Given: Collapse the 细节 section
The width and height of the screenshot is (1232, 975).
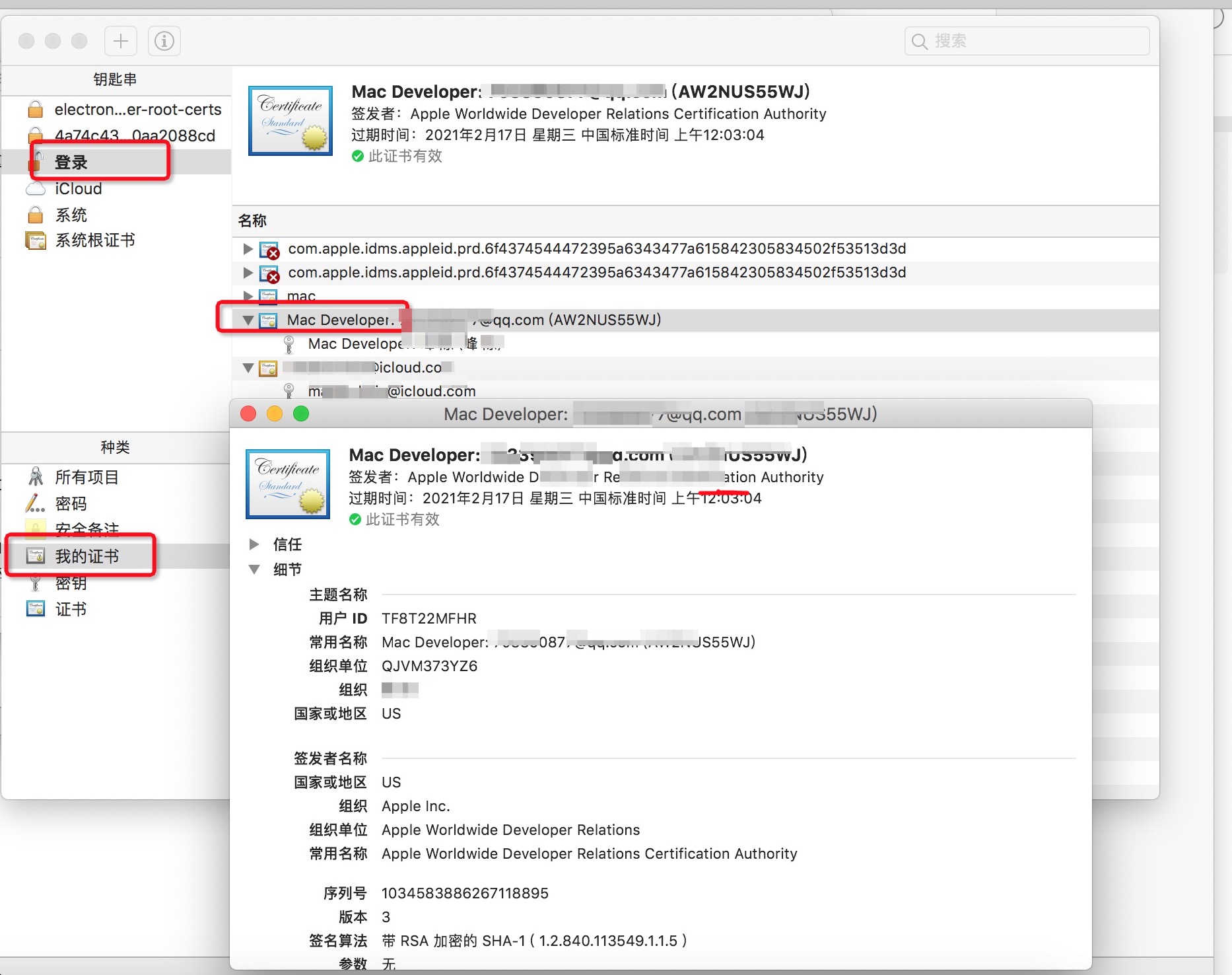Looking at the screenshot, I should coord(254,569).
